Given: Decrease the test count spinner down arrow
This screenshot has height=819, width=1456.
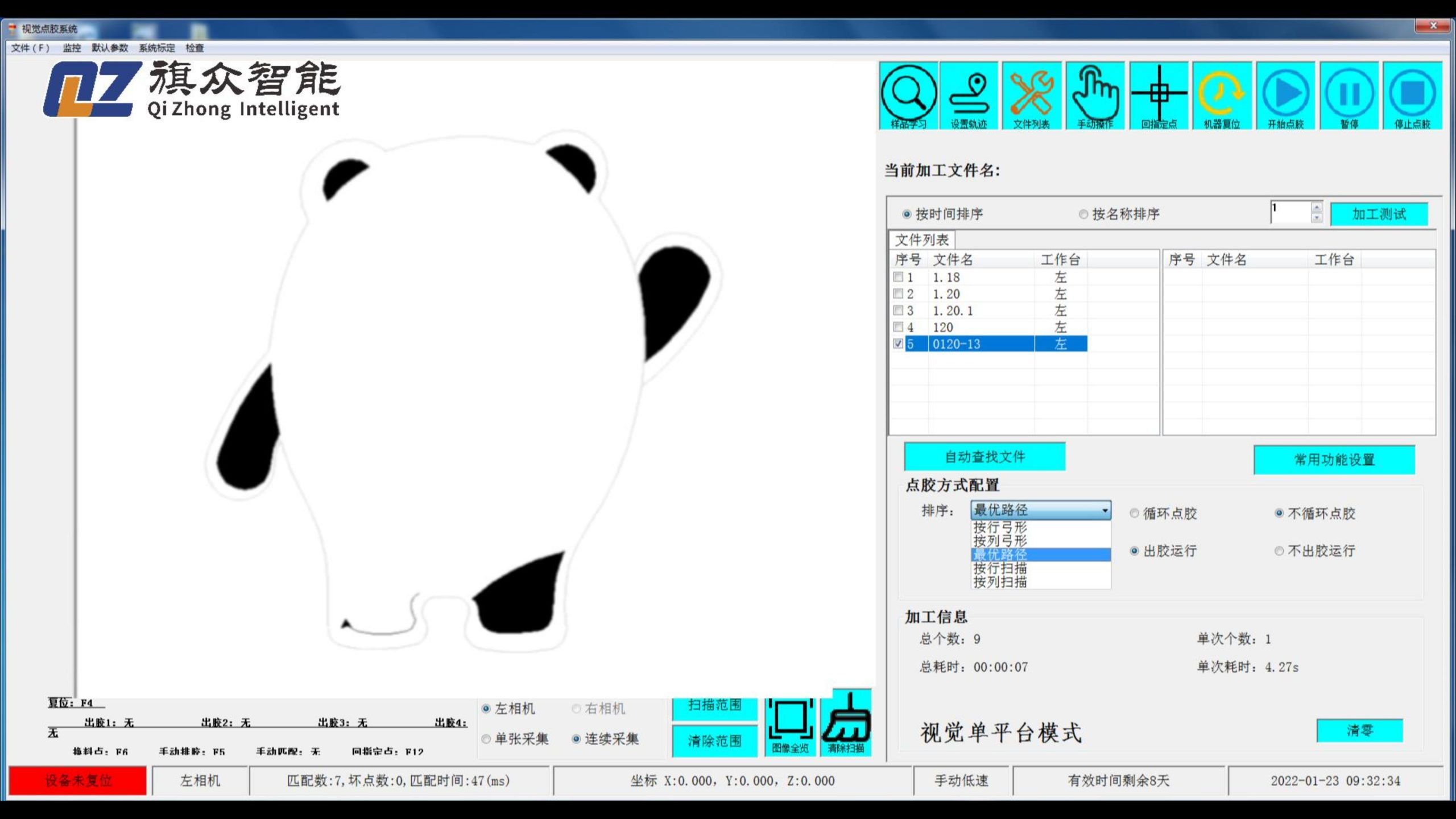Looking at the screenshot, I should pos(1316,218).
